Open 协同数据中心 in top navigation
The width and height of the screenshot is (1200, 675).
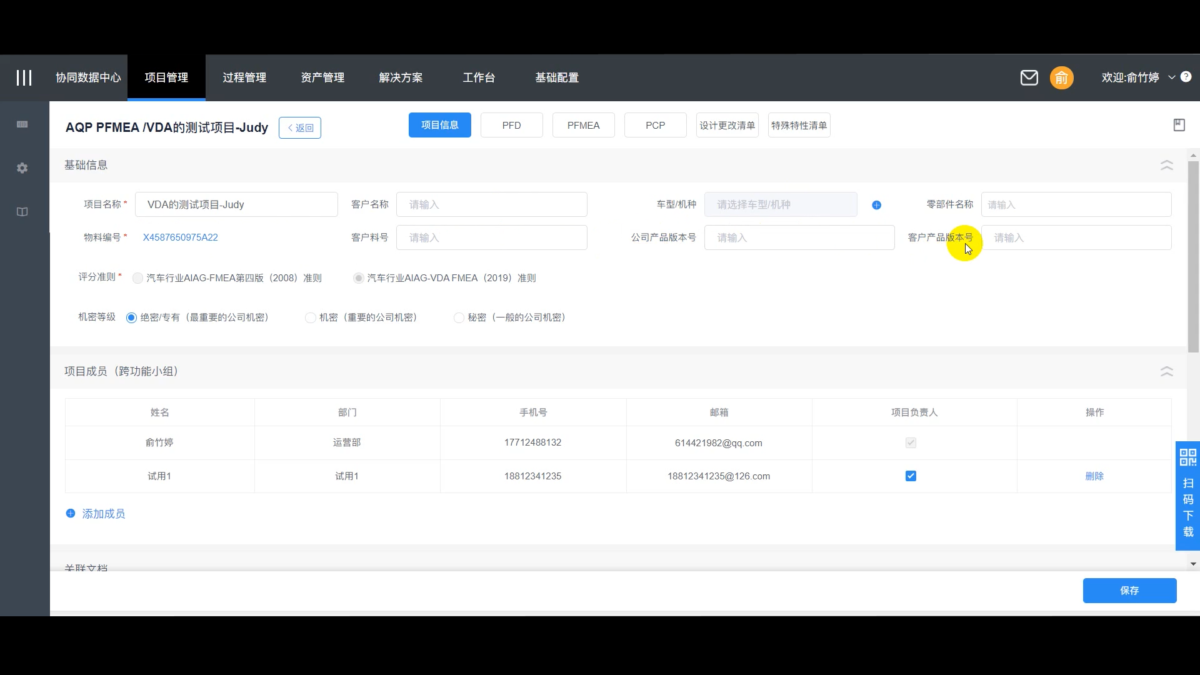(x=88, y=78)
